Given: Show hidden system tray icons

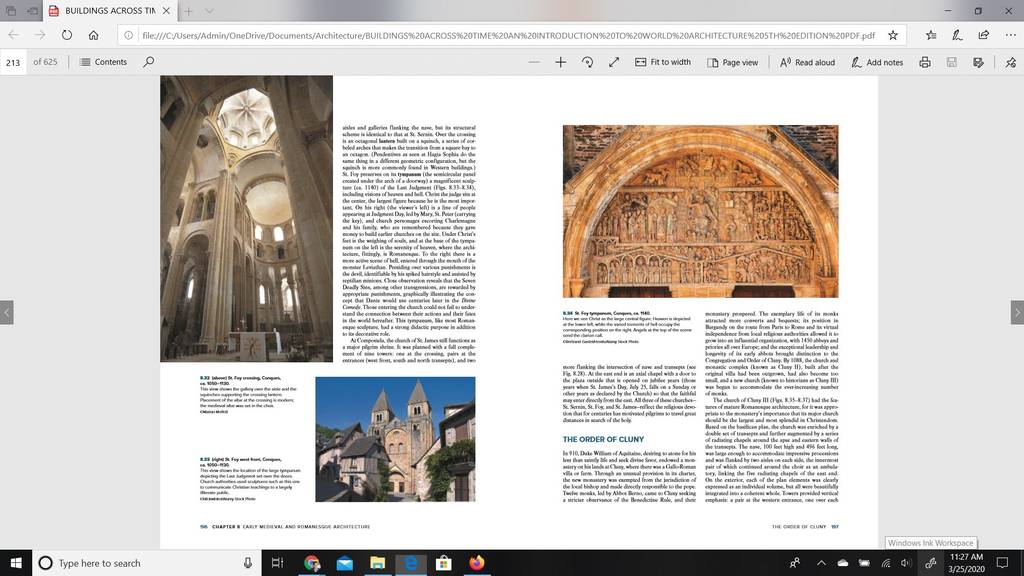Looking at the screenshot, I should pos(822,563).
